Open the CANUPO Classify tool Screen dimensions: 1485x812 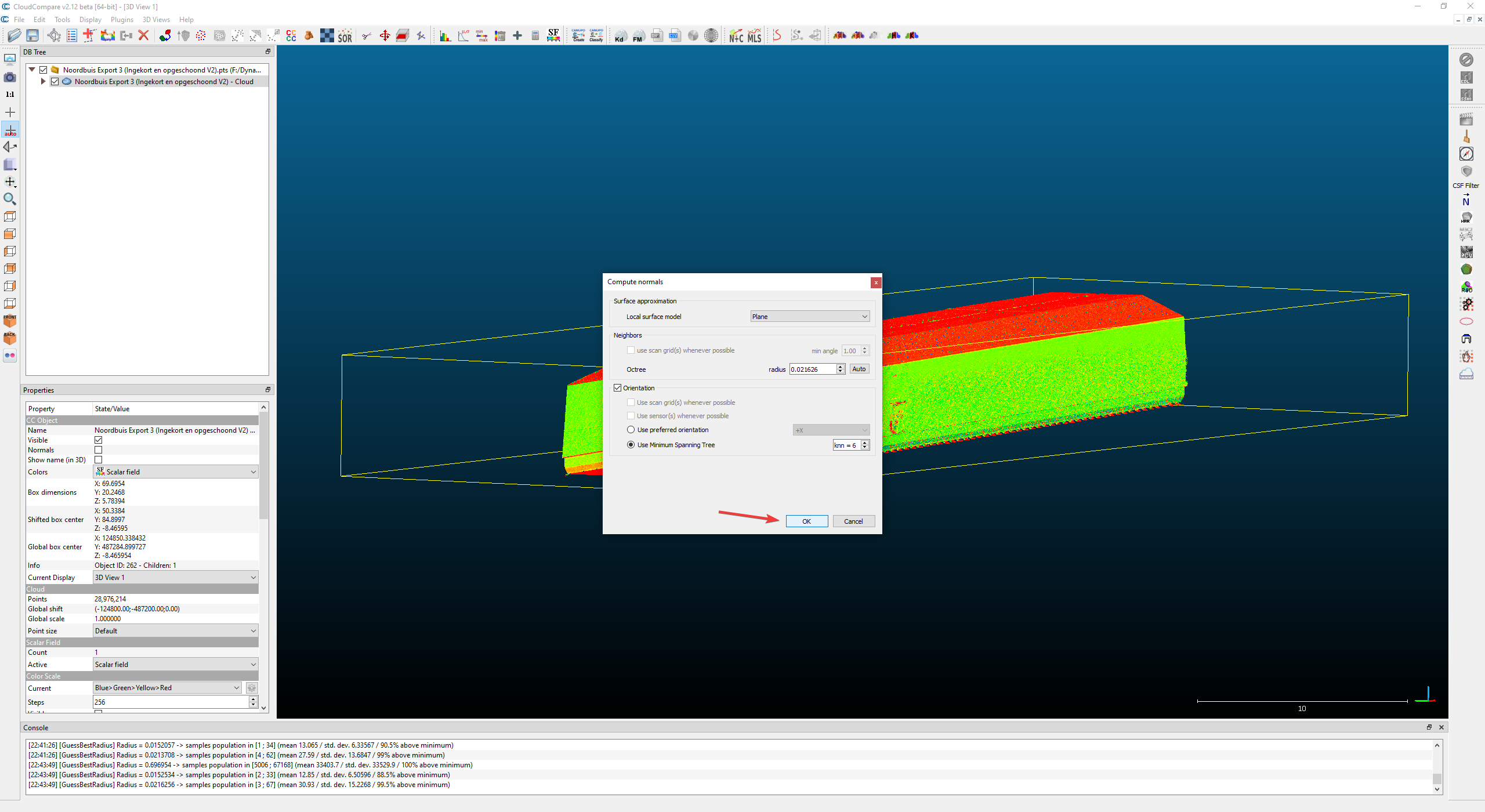pos(596,36)
